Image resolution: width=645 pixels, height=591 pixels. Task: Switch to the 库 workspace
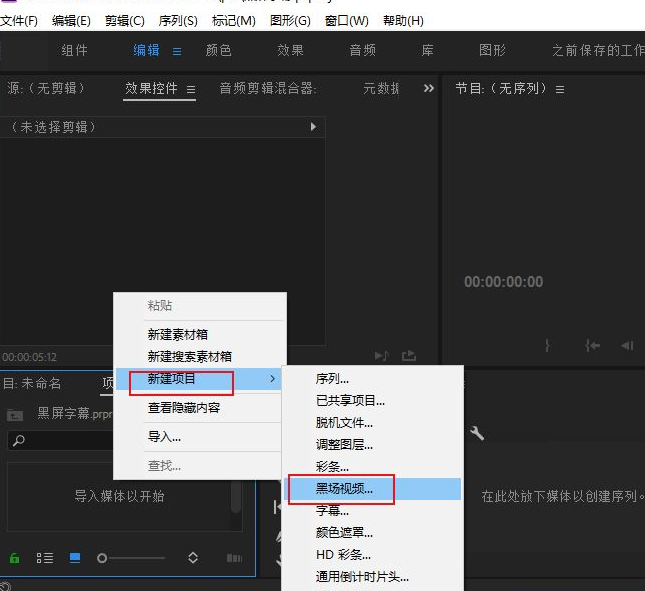pyautogui.click(x=427, y=50)
